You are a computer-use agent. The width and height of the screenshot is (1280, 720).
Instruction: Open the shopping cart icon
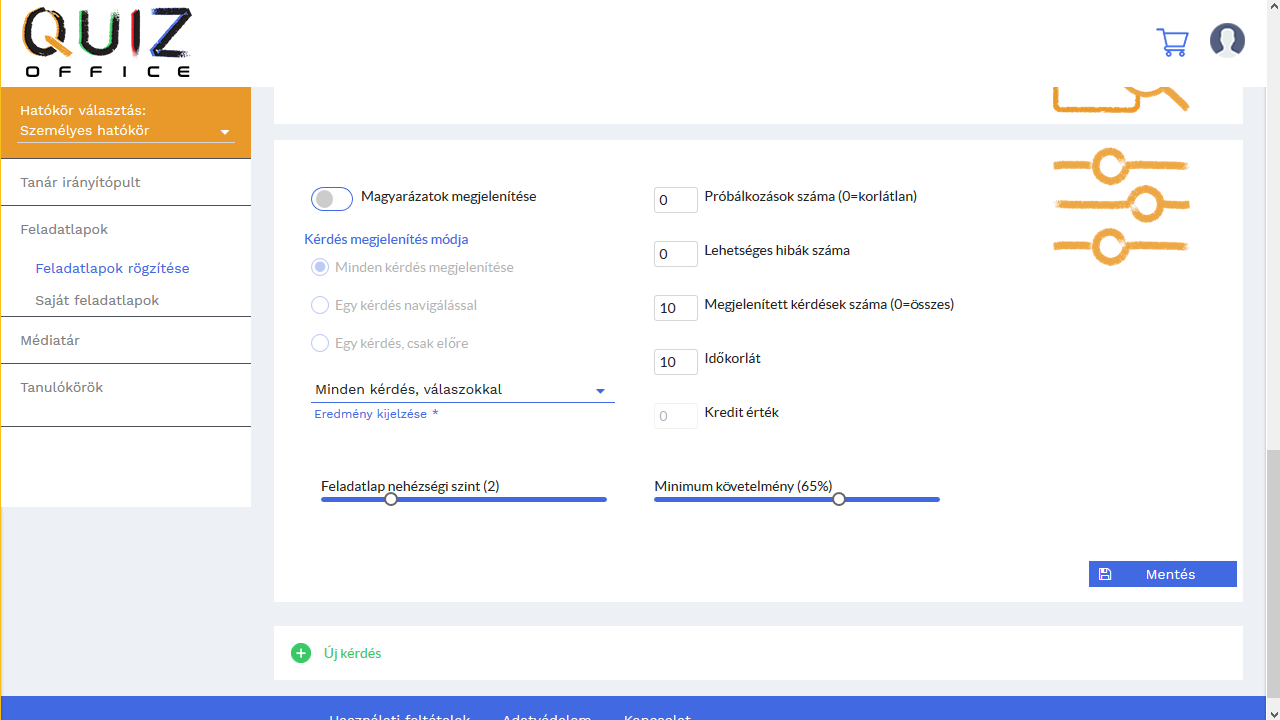[x=1172, y=42]
